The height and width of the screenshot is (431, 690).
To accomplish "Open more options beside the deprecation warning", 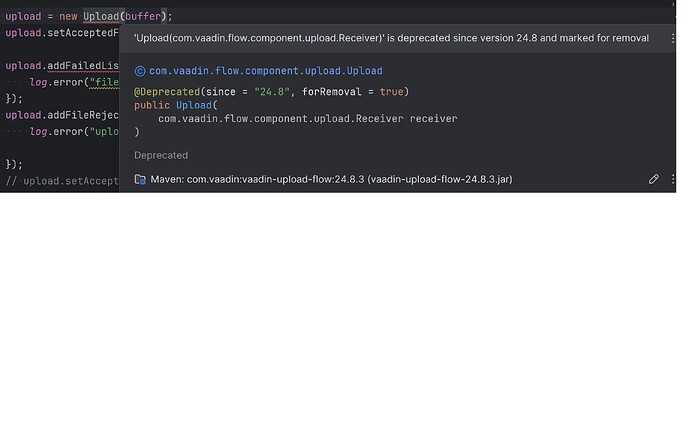I will (x=673, y=38).
